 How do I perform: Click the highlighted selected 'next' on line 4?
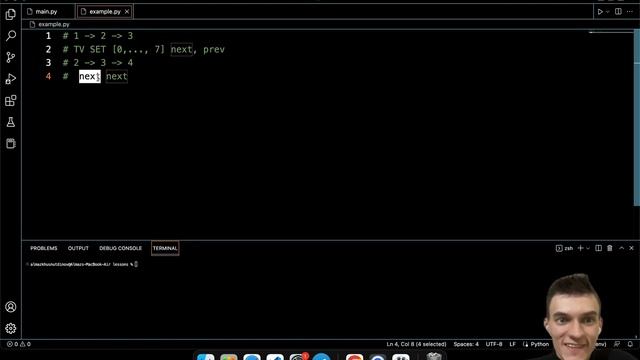point(89,76)
